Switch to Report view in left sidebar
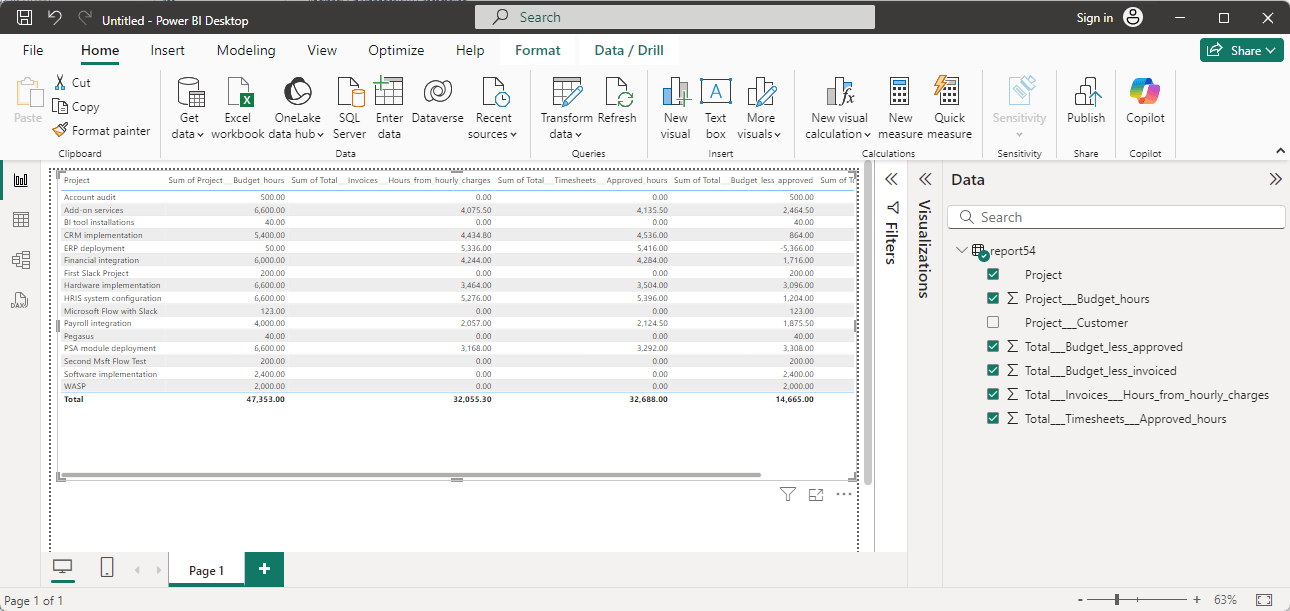Screen dimensions: 1290x611 [x=20, y=181]
